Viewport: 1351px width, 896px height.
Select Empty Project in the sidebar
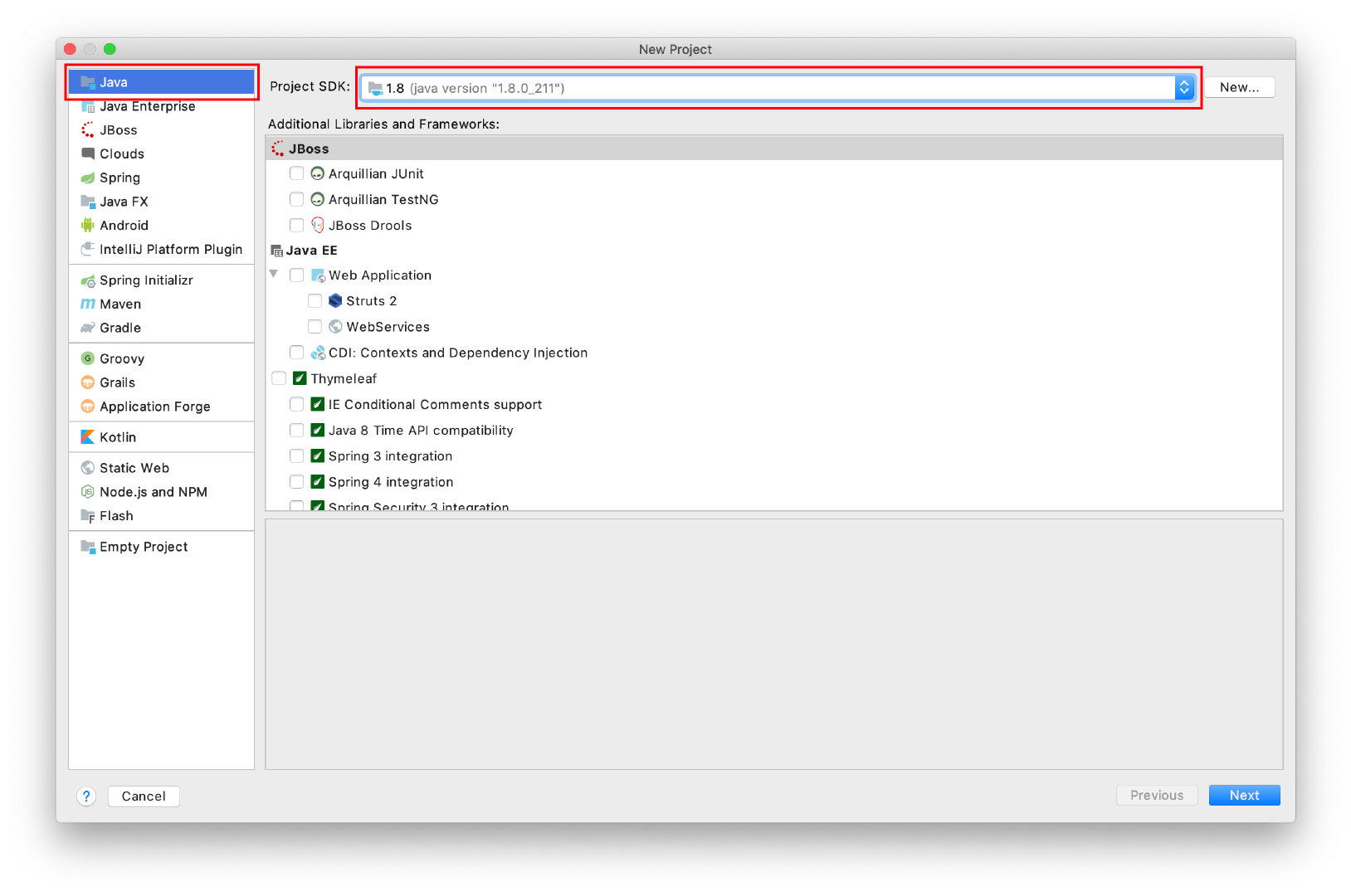click(x=162, y=547)
